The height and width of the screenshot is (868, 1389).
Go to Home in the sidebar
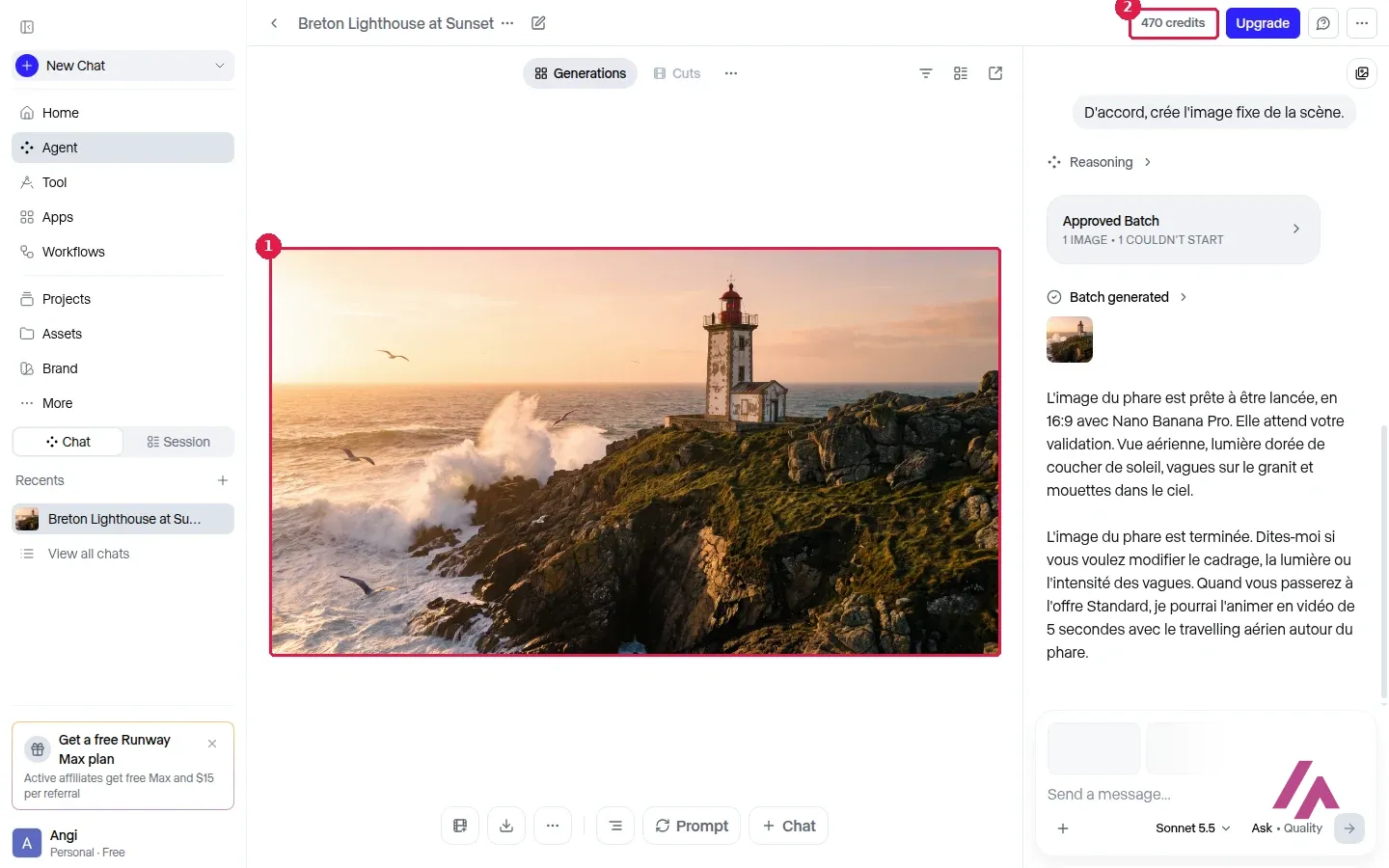pyautogui.click(x=123, y=113)
